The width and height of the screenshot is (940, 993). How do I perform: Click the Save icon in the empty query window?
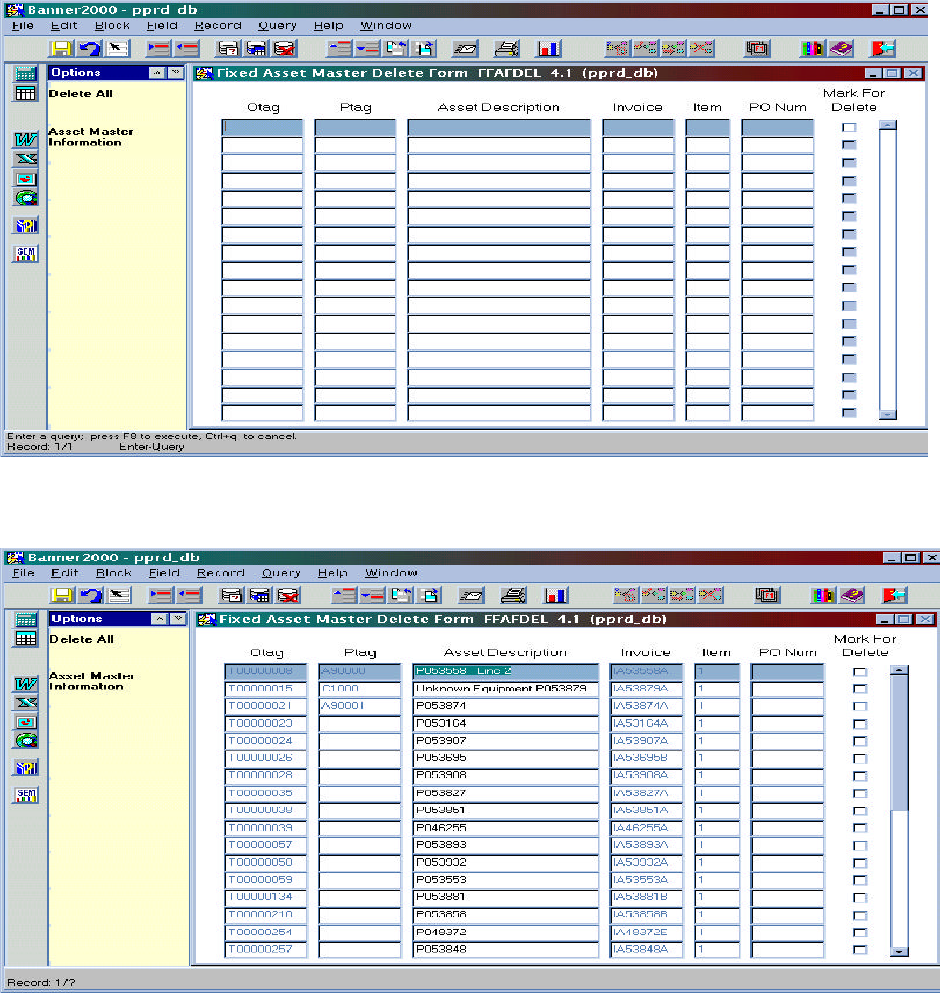point(62,49)
